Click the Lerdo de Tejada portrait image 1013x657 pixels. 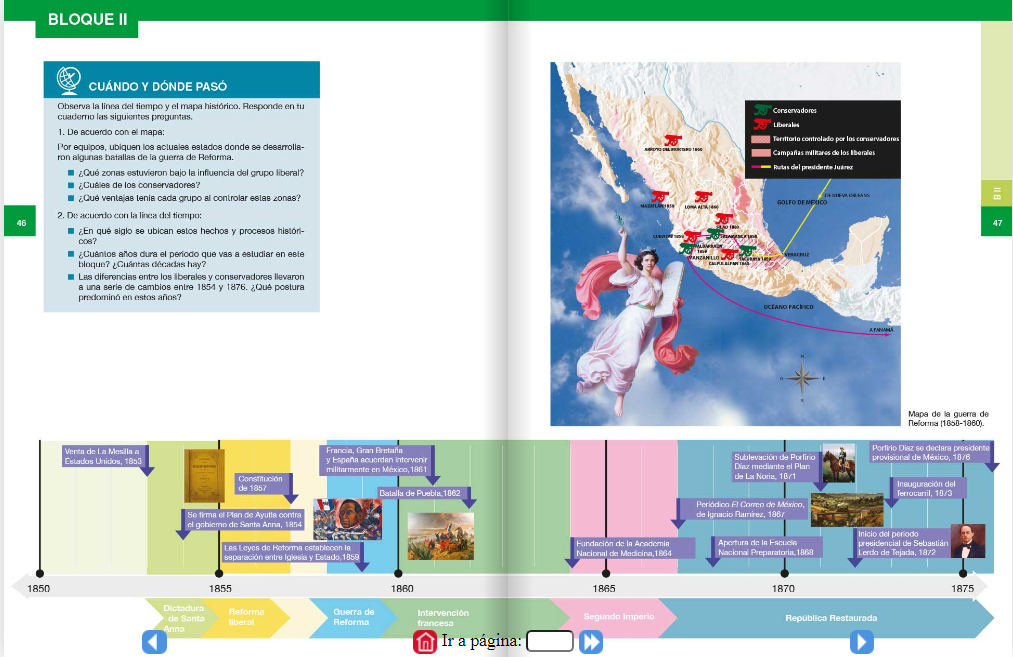tap(968, 541)
